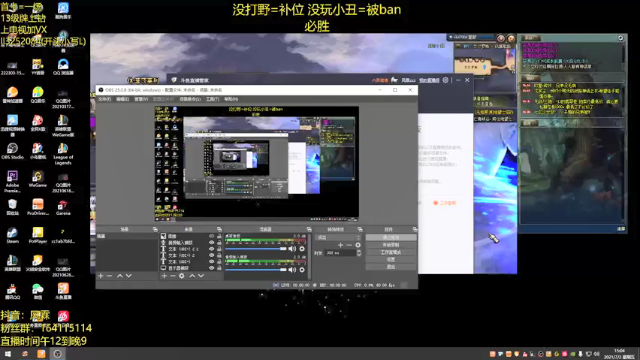The height and width of the screenshot is (360, 640).
Task: Move source up in Sources panel
Action: 192,276
